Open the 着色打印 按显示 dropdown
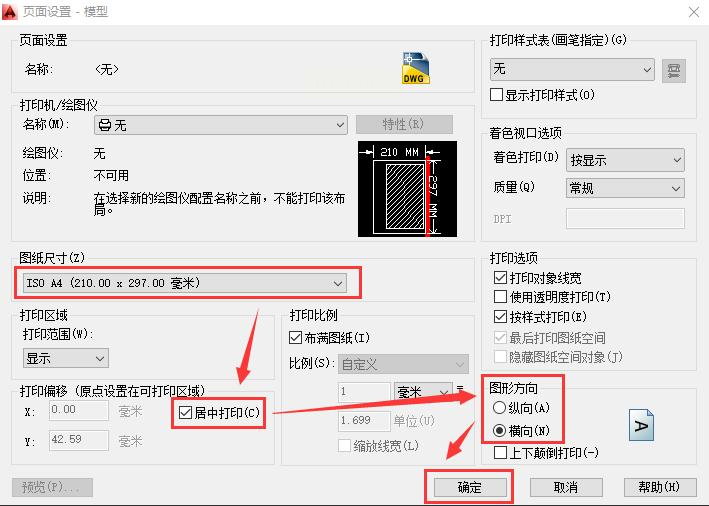Image resolution: width=709 pixels, height=506 pixels. point(625,160)
